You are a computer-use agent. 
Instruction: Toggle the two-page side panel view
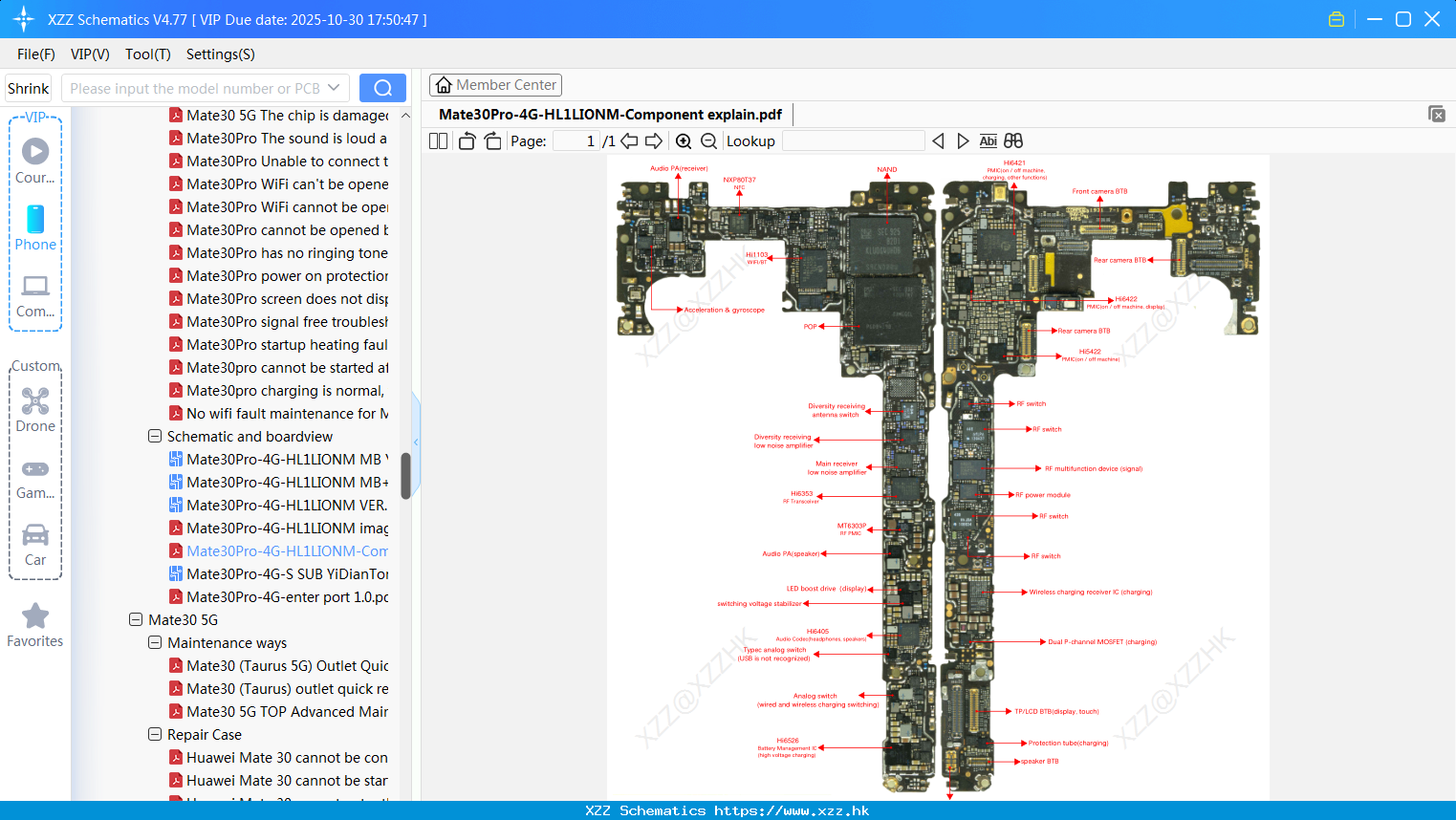click(x=438, y=141)
